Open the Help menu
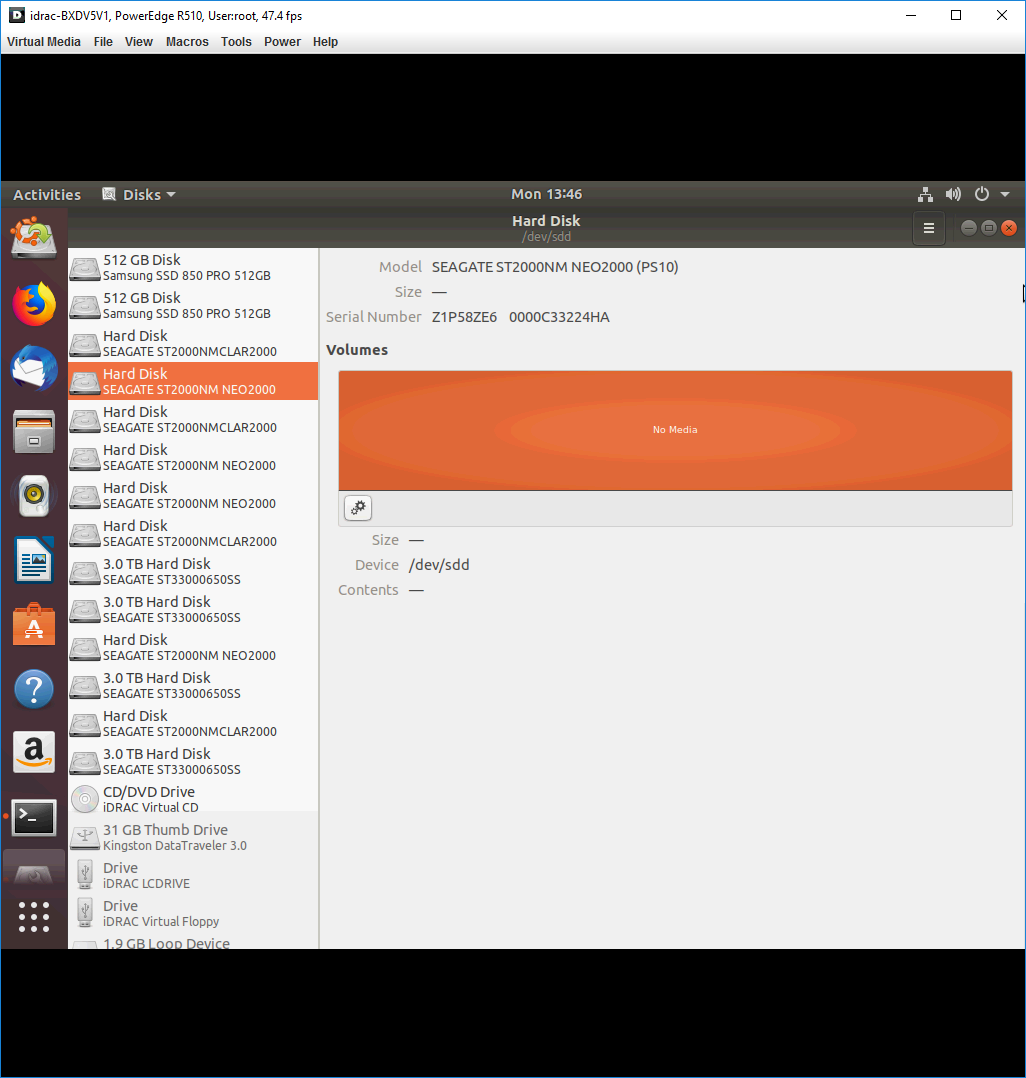This screenshot has width=1026, height=1078. point(325,42)
